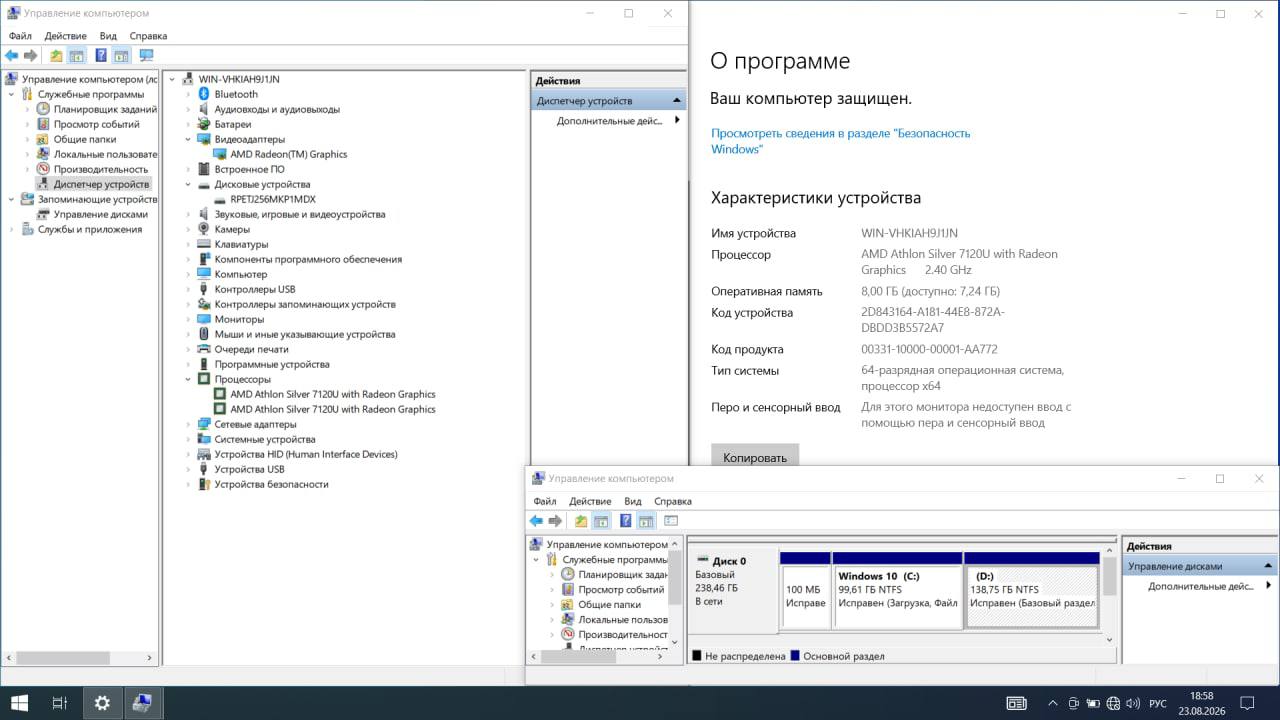Click the Батареи battery category icon
The width and height of the screenshot is (1280, 720).
(x=204, y=124)
